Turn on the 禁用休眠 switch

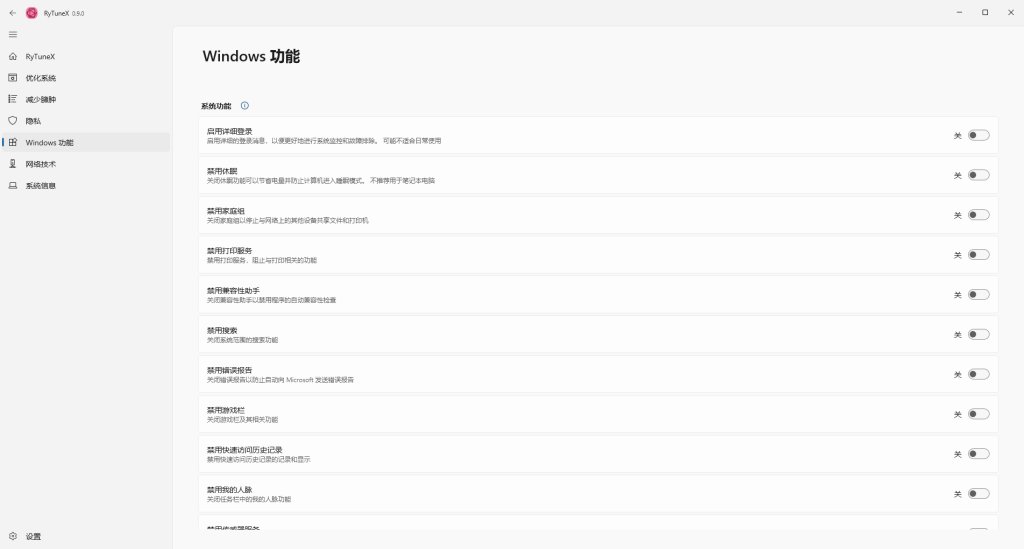click(x=978, y=175)
